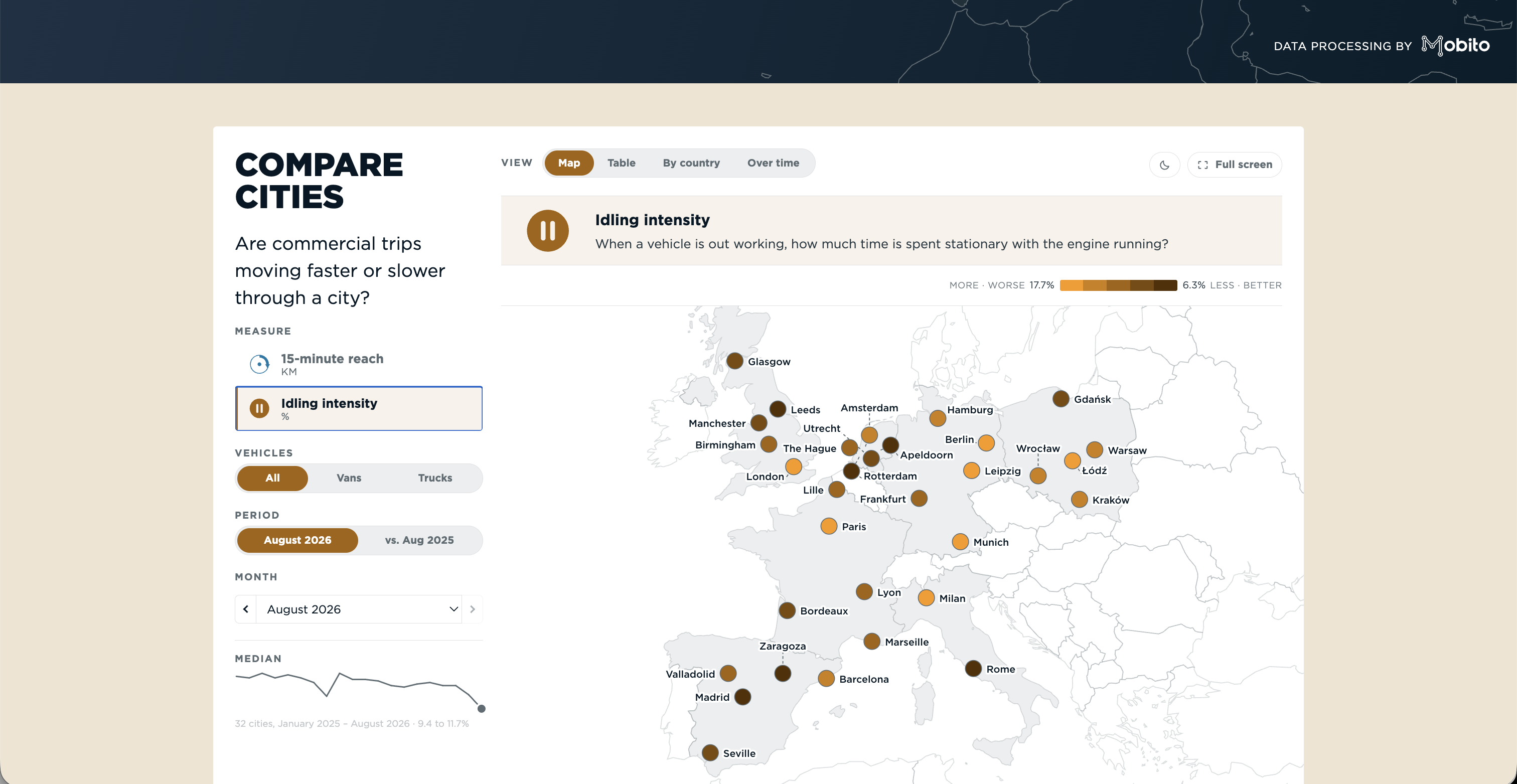Screen dimensions: 1517x784
Task: Open the August 2026 month dropdown
Action: click(359, 609)
